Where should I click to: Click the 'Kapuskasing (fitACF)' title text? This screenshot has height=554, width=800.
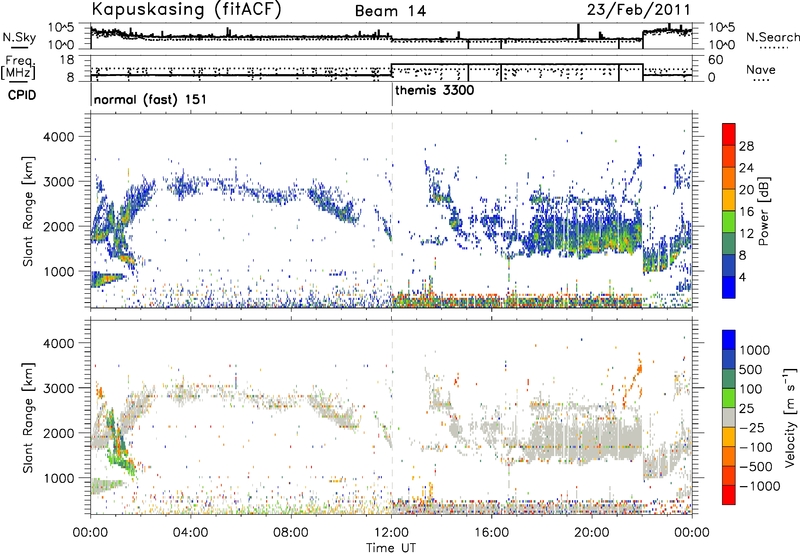pyautogui.click(x=186, y=9)
